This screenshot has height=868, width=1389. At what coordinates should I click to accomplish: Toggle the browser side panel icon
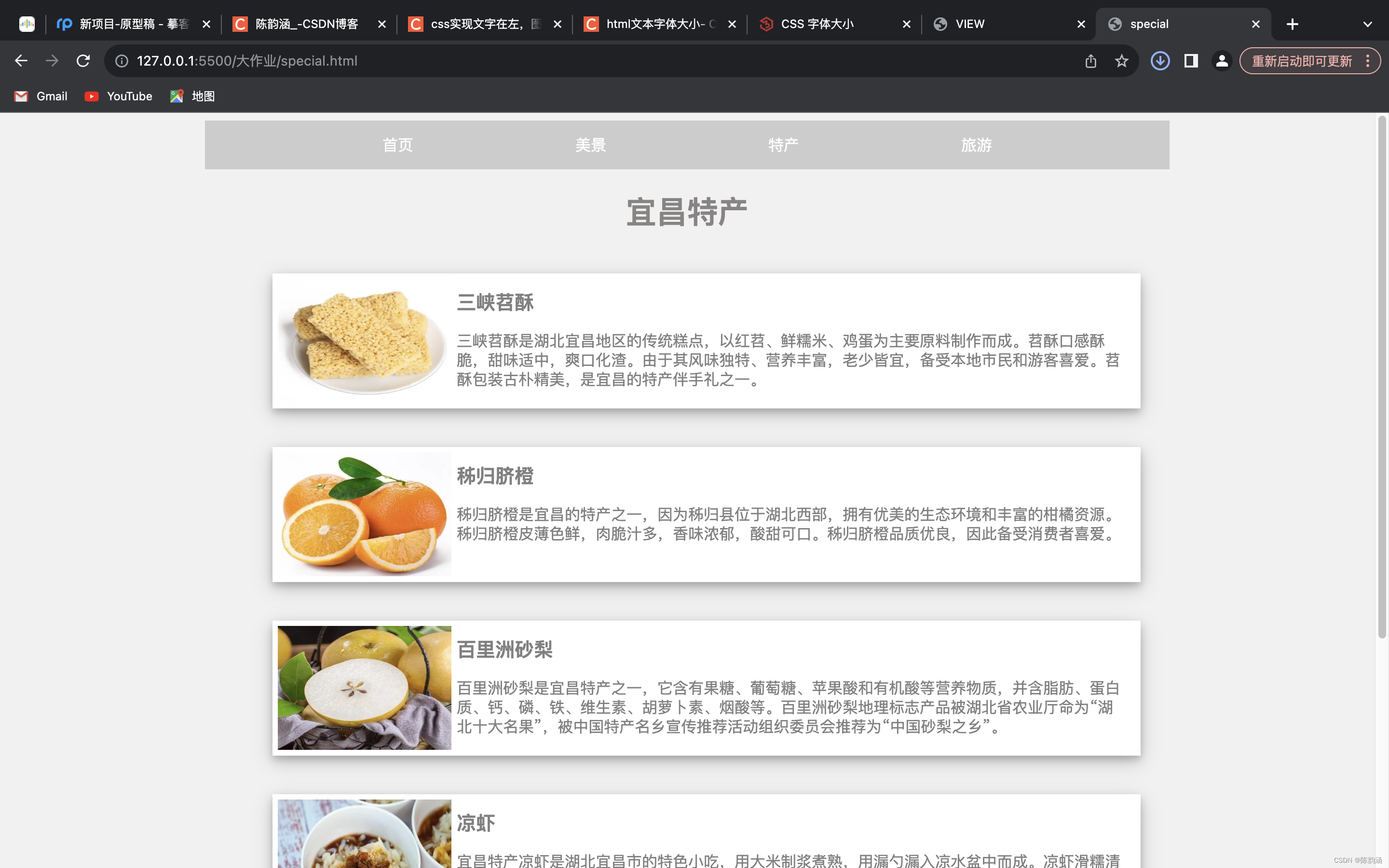tap(1191, 61)
